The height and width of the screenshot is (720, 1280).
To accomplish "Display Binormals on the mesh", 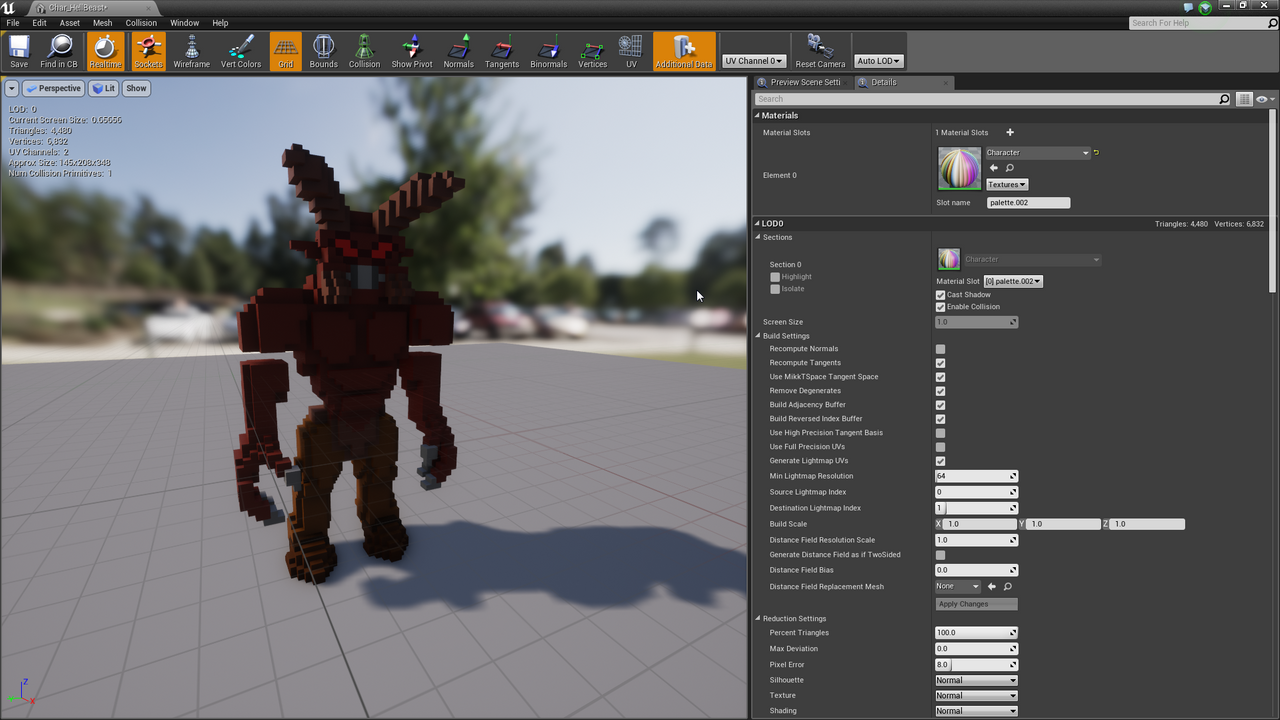I will tap(548, 51).
